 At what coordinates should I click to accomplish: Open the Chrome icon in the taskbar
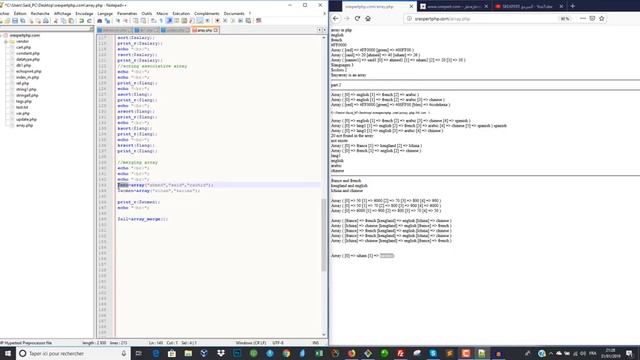(286, 353)
